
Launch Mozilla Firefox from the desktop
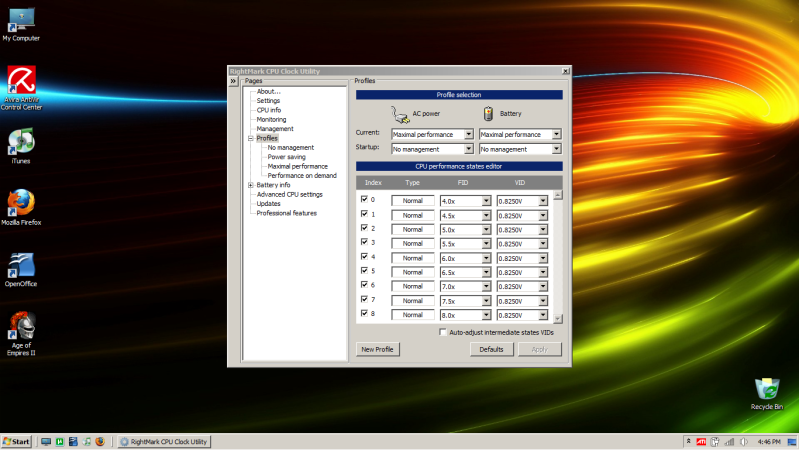[x=21, y=203]
